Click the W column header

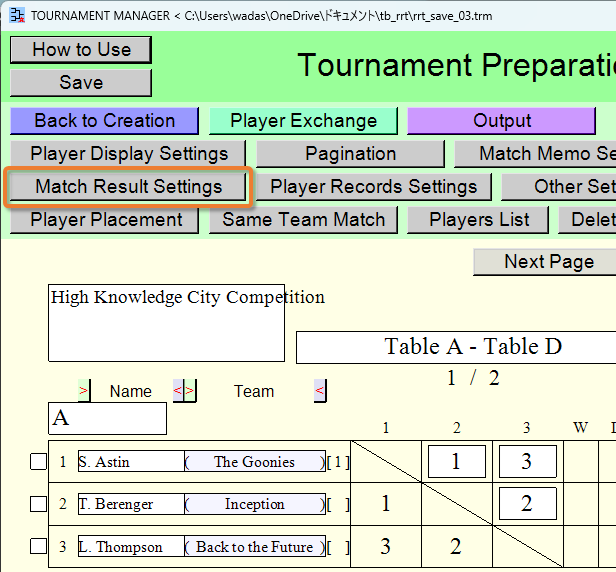581,427
